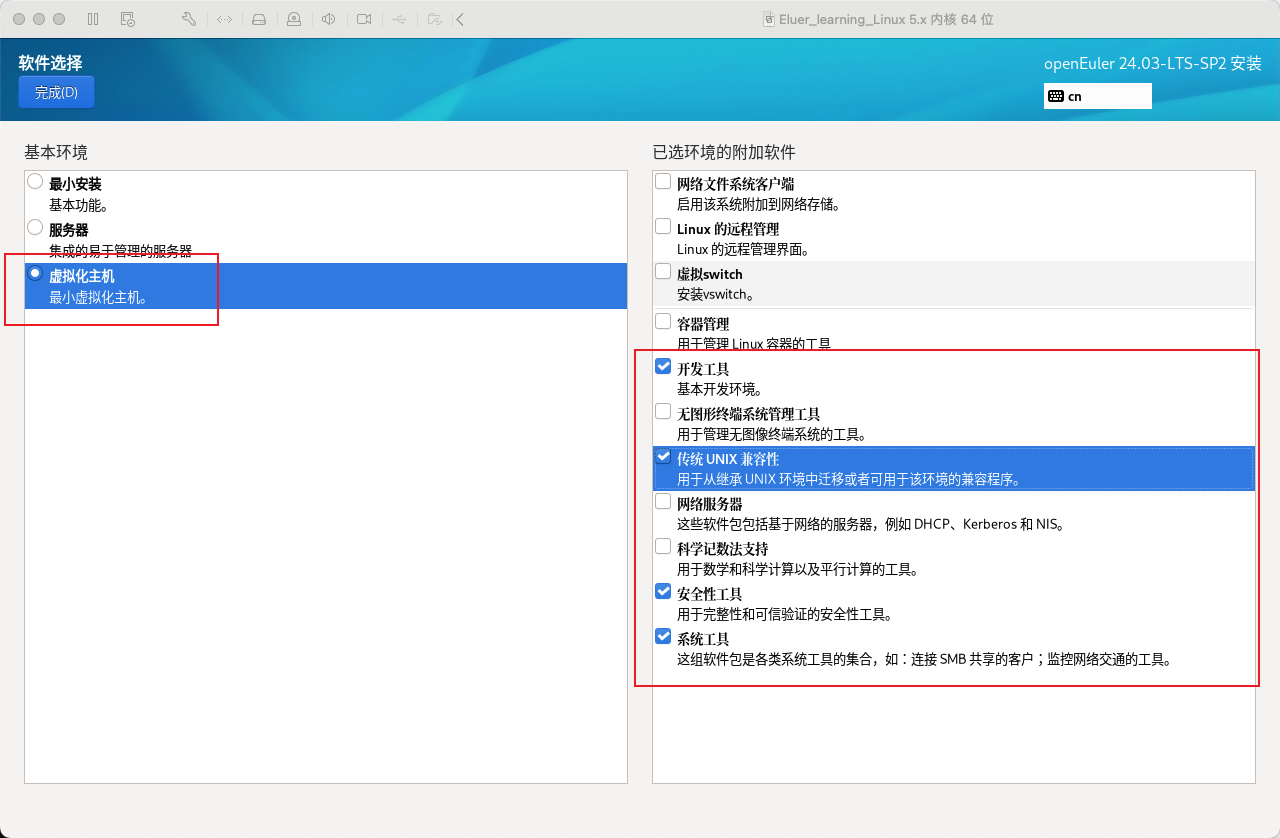Click 完成(D) to finish software selection

click(56, 92)
